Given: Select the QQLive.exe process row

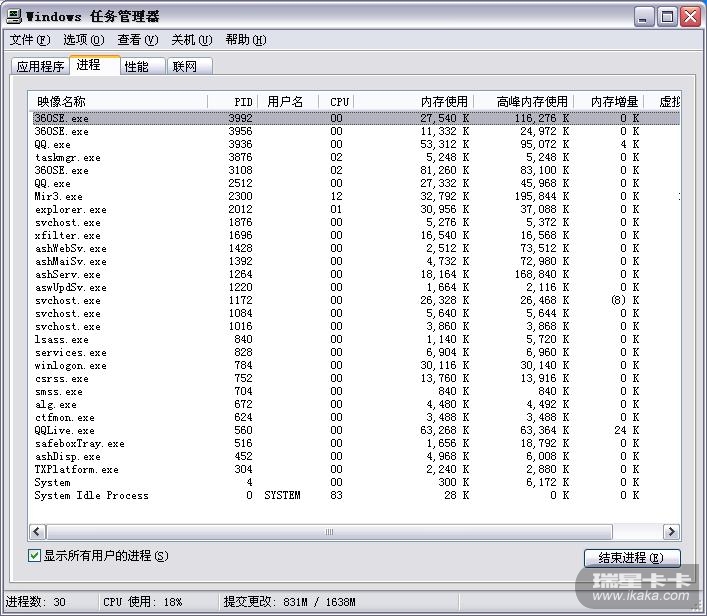Looking at the screenshot, I should point(354,430).
